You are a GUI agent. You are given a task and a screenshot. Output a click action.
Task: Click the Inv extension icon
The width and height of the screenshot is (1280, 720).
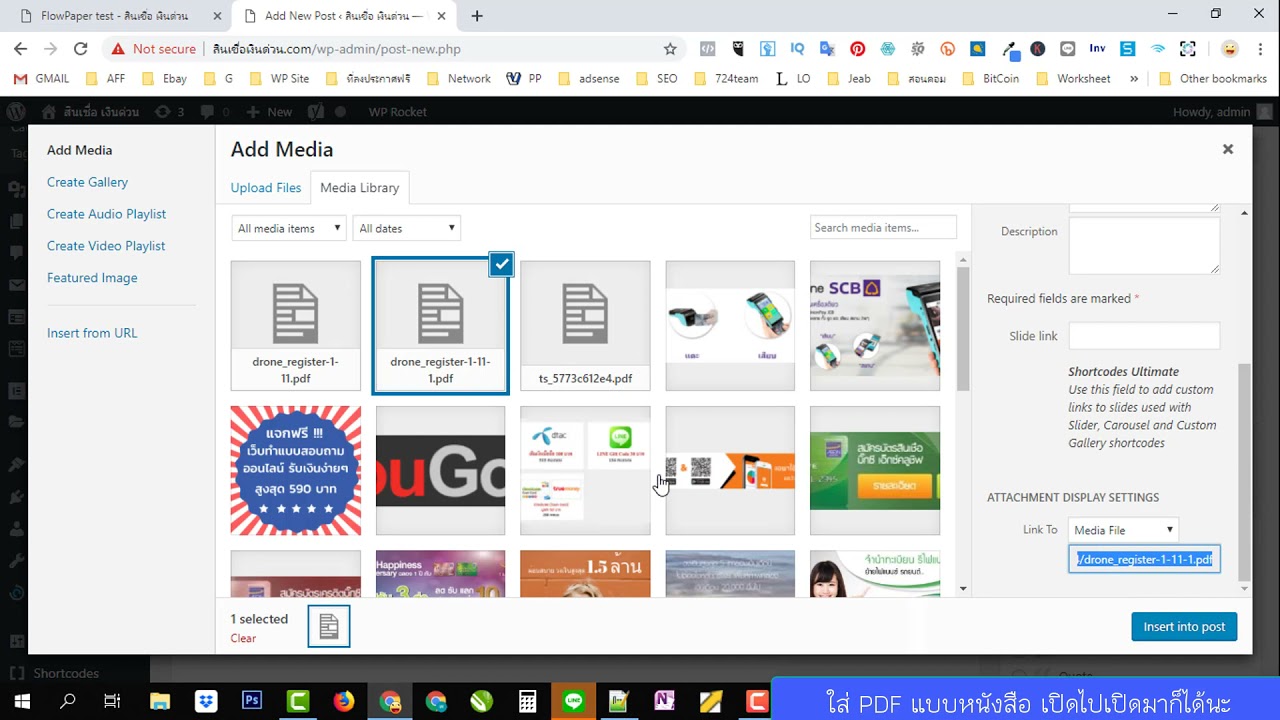(x=1097, y=48)
